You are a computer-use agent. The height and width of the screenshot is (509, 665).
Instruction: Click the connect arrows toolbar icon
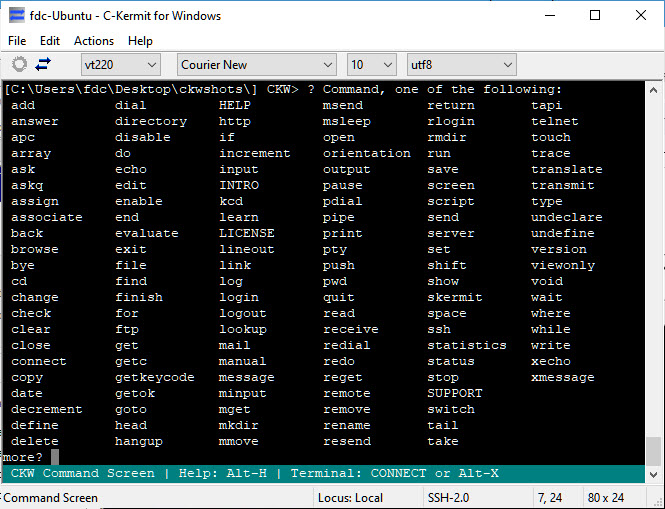[43, 64]
